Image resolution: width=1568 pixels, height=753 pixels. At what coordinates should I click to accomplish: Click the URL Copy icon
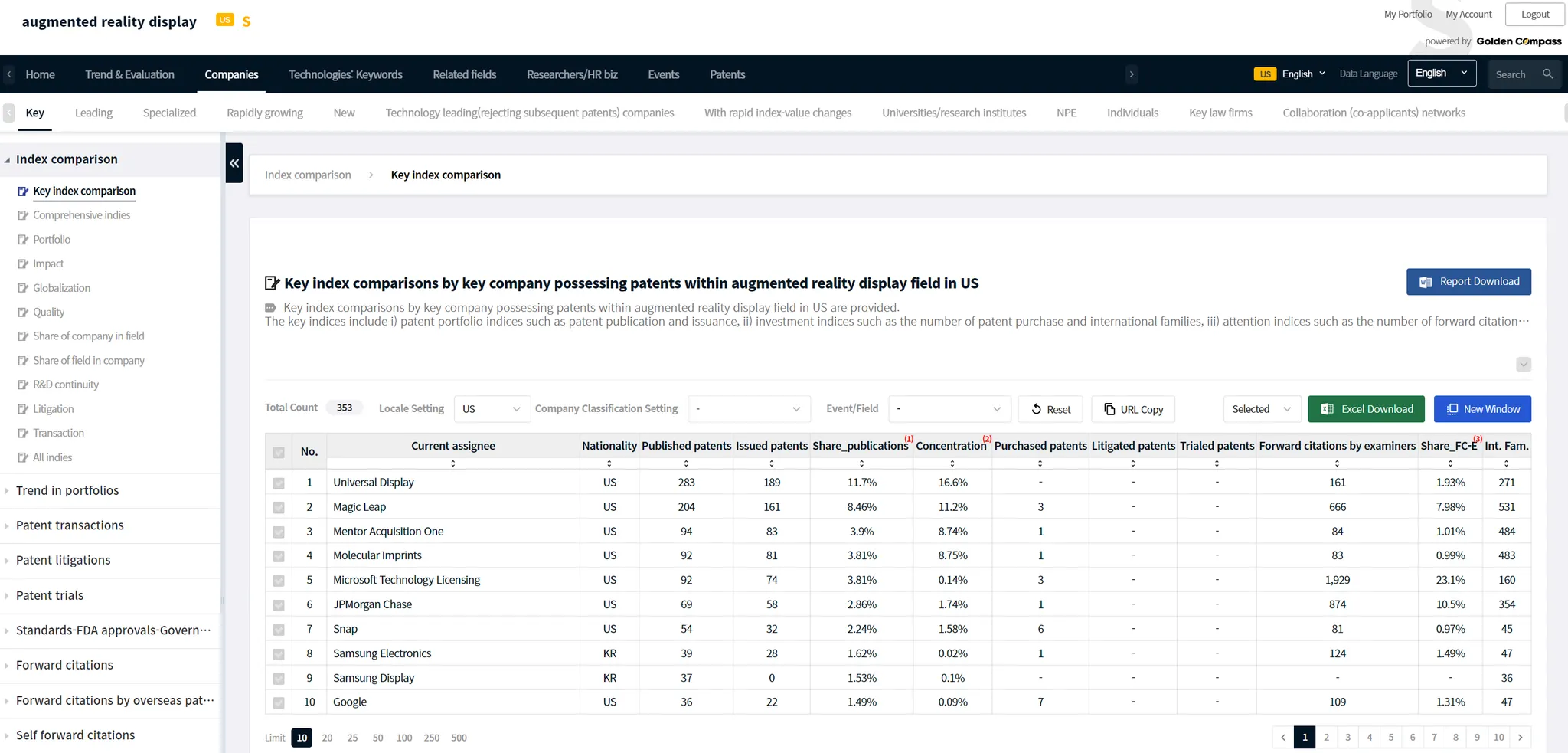(1109, 409)
